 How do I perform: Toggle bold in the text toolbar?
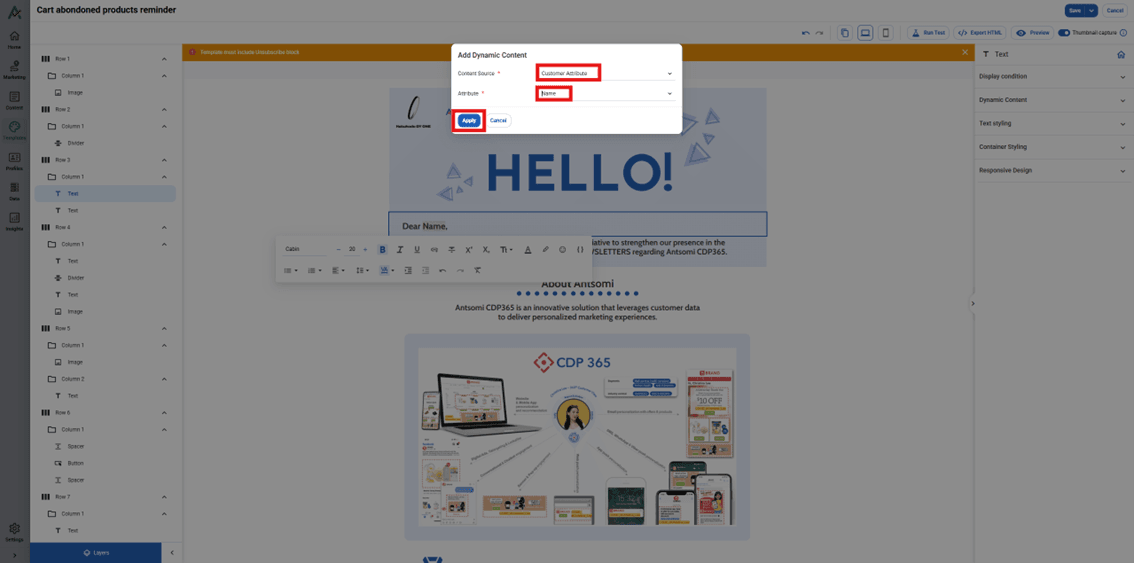[382, 250]
